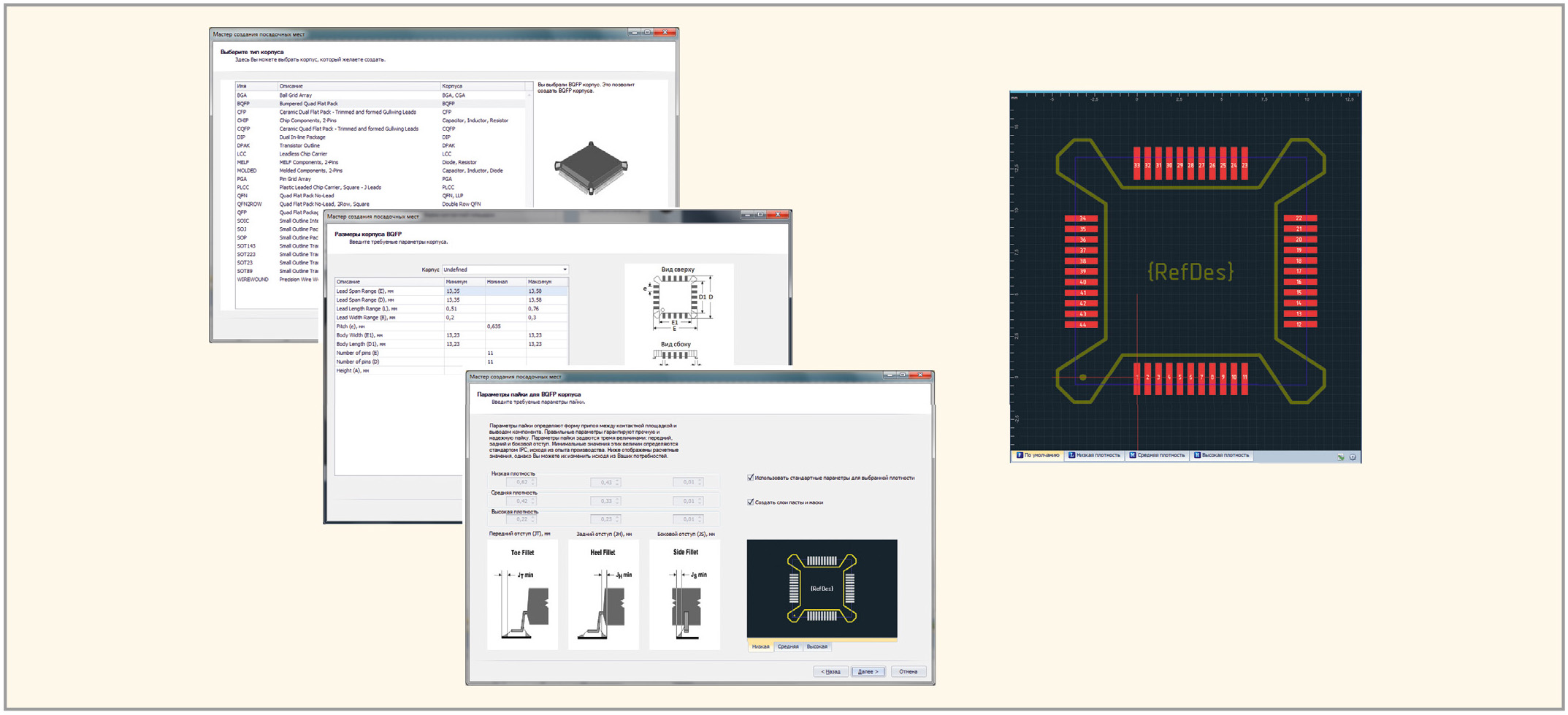The height and width of the screenshot is (715, 1568).
Task: Click pad 44 in the footprint editor
Action: [1081, 325]
